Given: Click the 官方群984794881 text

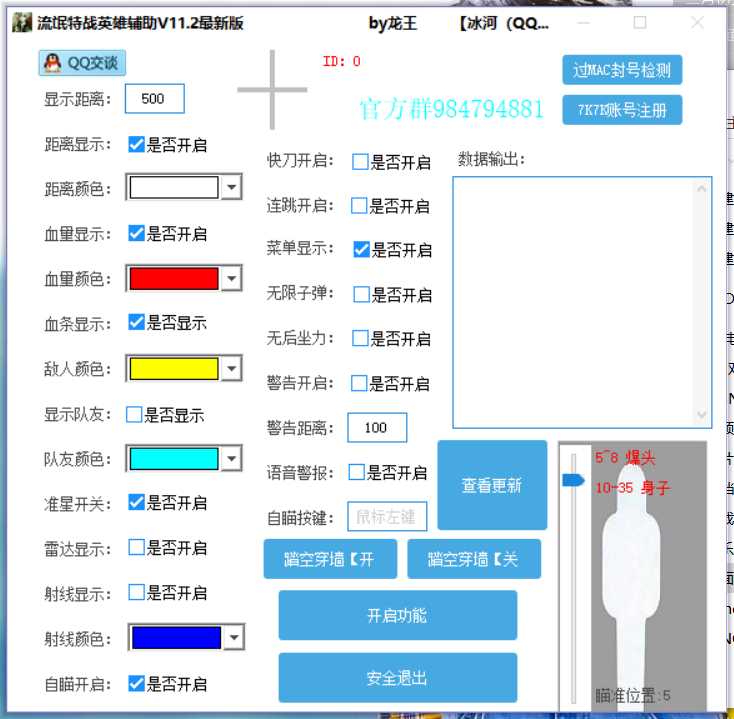Looking at the screenshot, I should 451,109.
